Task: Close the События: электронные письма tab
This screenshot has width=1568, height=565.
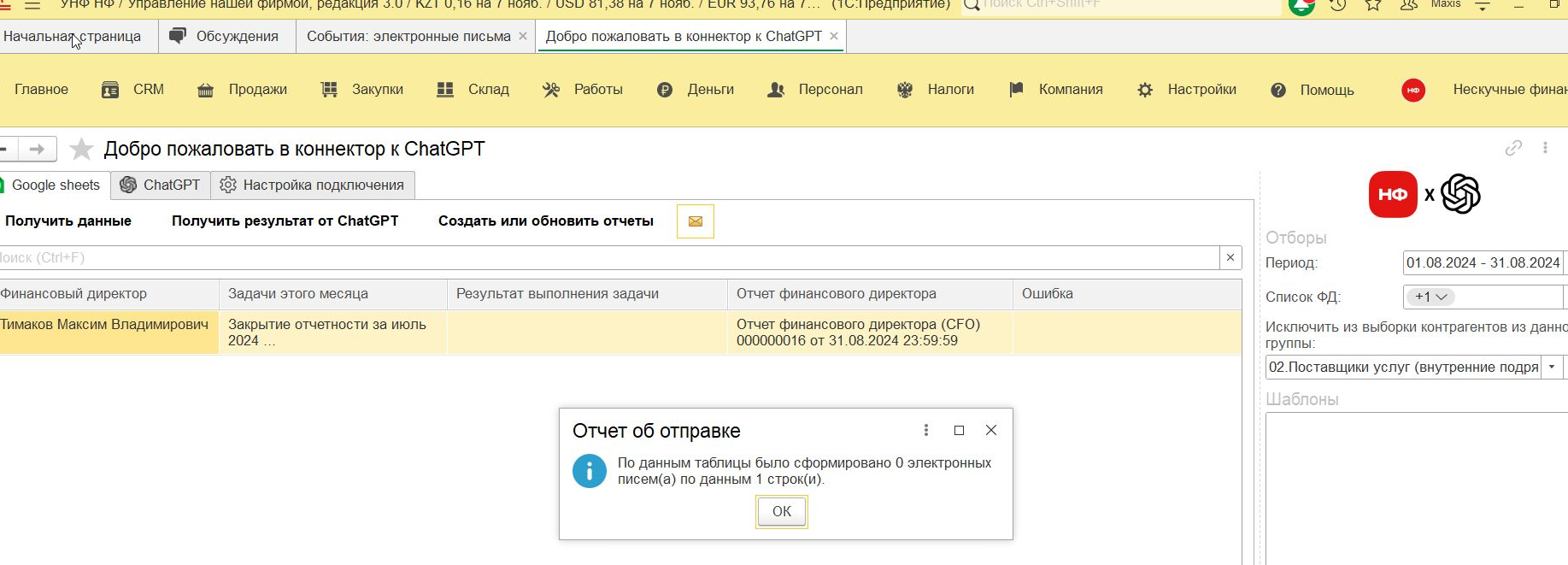Action: (x=523, y=36)
